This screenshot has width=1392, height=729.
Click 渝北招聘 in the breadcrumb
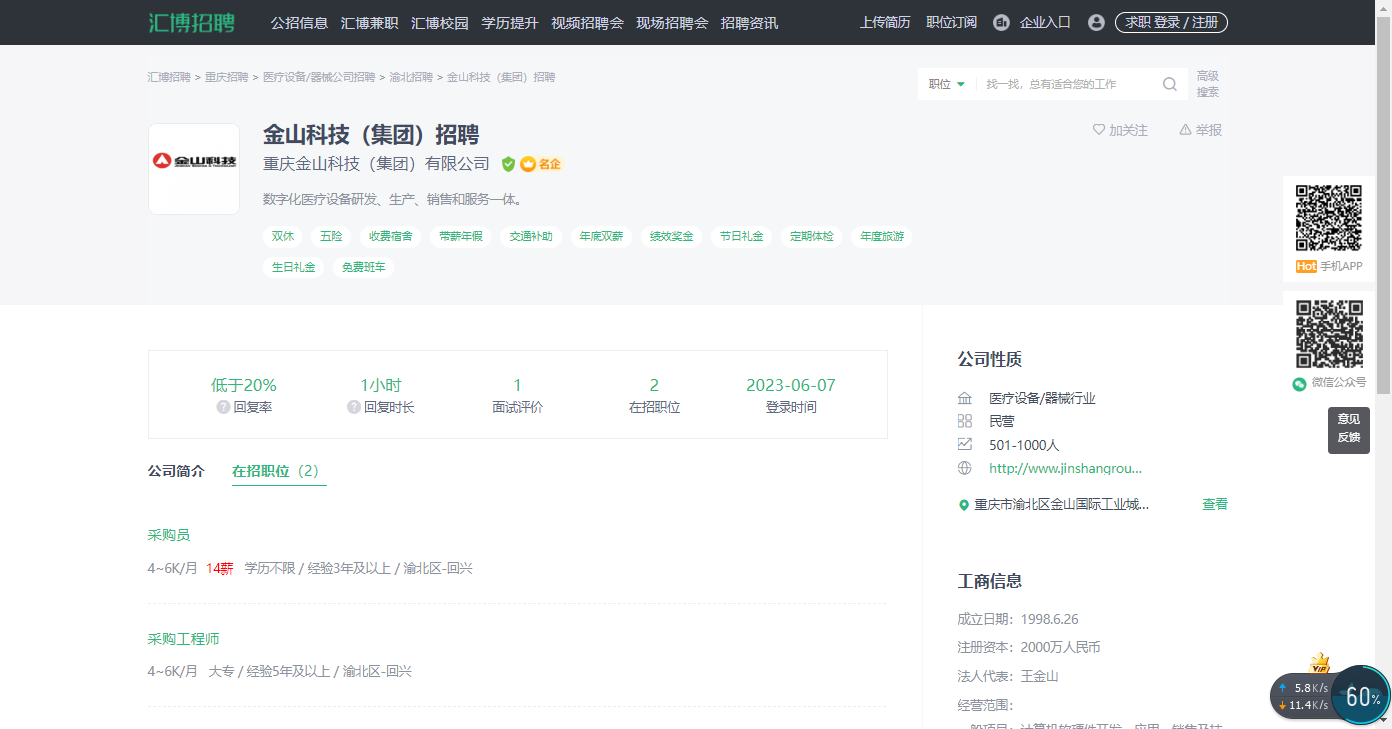(411, 77)
